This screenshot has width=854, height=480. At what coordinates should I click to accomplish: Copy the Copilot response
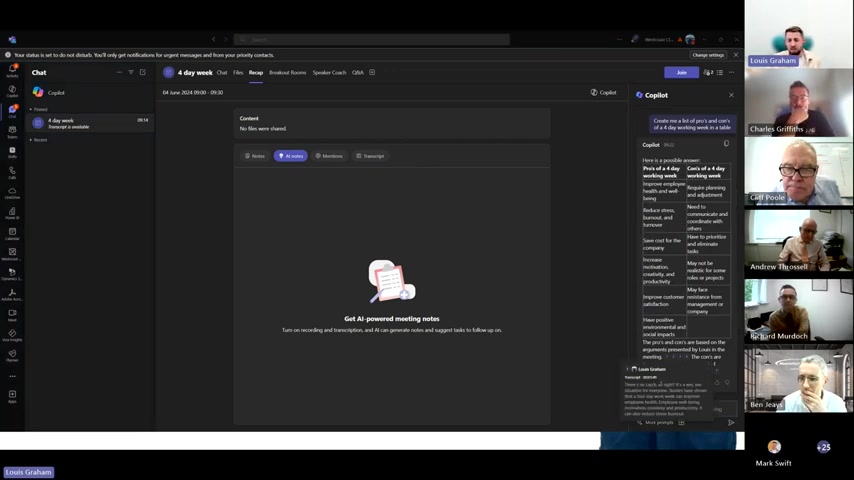[x=726, y=144]
